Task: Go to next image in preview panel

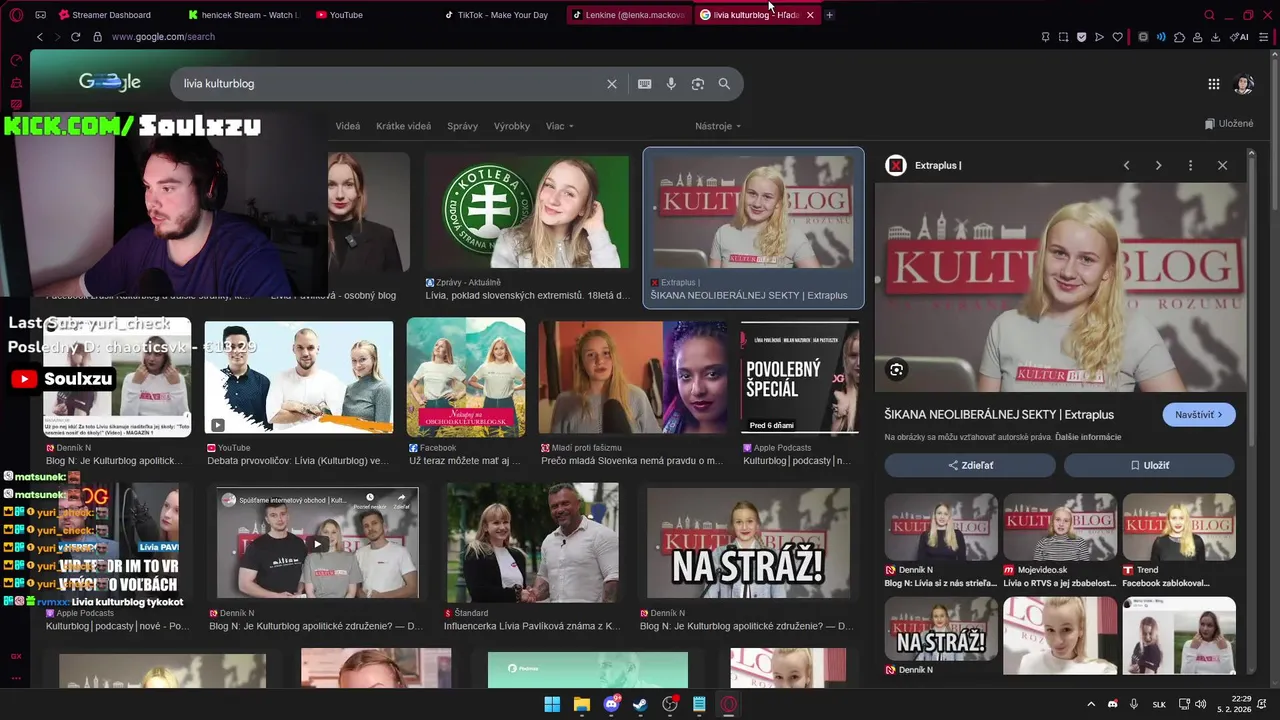Action: click(x=1158, y=165)
